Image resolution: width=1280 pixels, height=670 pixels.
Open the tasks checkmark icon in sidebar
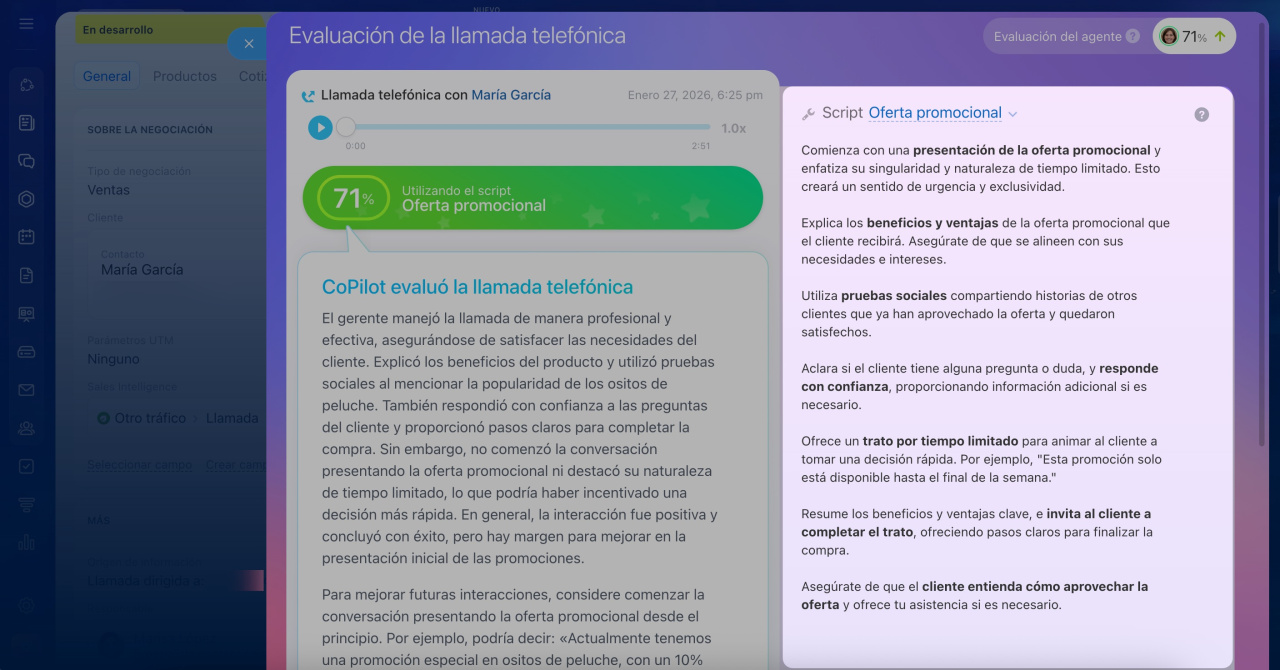pyautogui.click(x=26, y=466)
